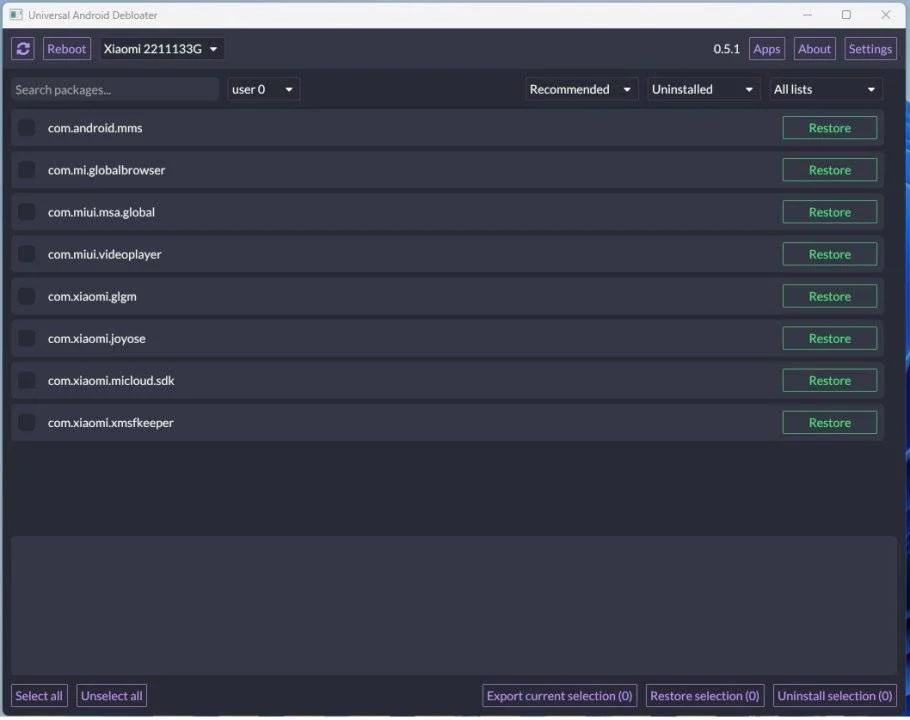This screenshot has height=720, width=910.
Task: Click the package description panel
Action: (454, 605)
